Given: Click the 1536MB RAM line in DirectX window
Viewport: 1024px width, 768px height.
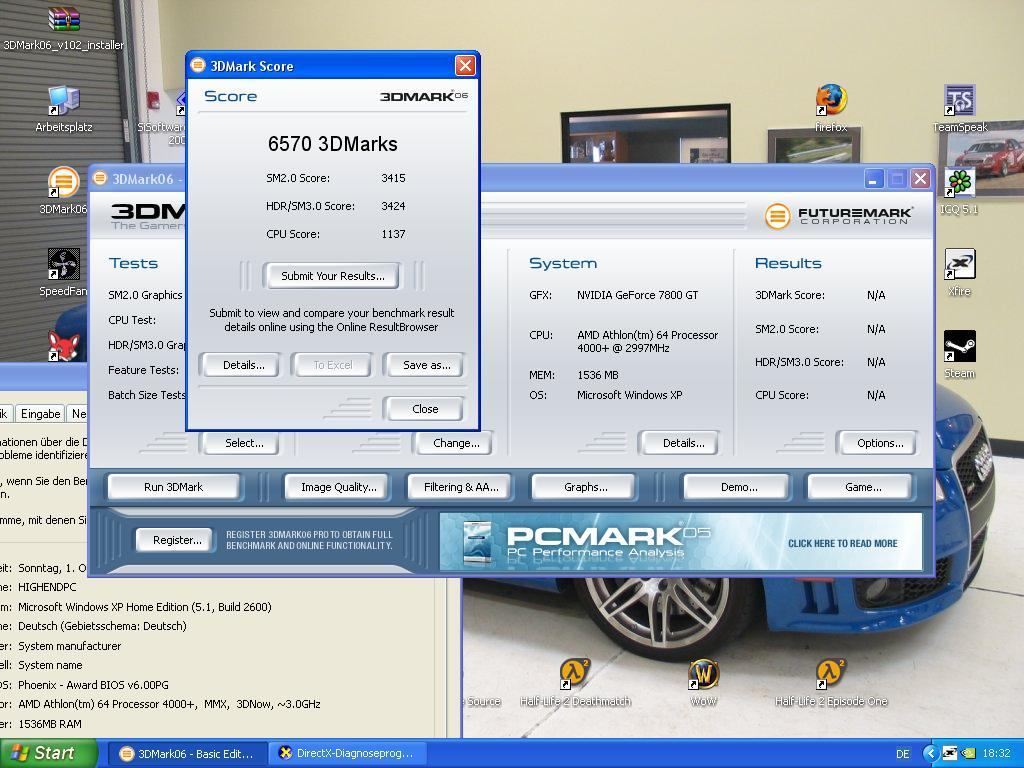Looking at the screenshot, I should (x=50, y=724).
